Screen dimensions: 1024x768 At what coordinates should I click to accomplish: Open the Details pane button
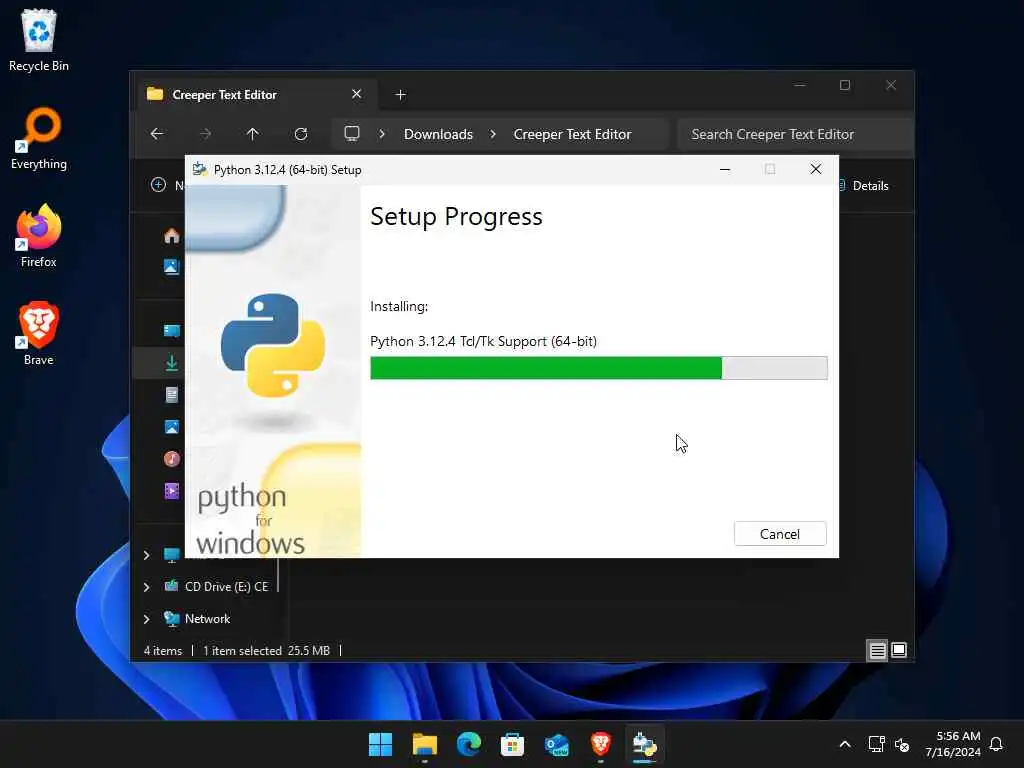coord(865,185)
